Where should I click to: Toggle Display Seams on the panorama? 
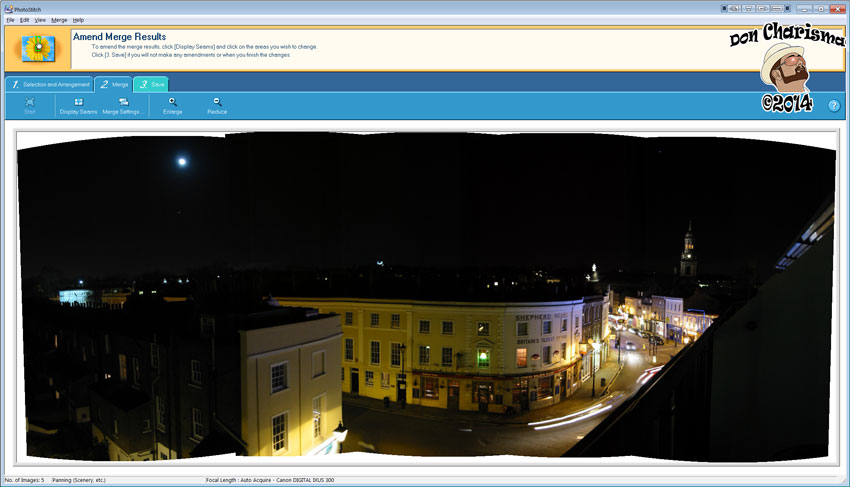point(78,105)
